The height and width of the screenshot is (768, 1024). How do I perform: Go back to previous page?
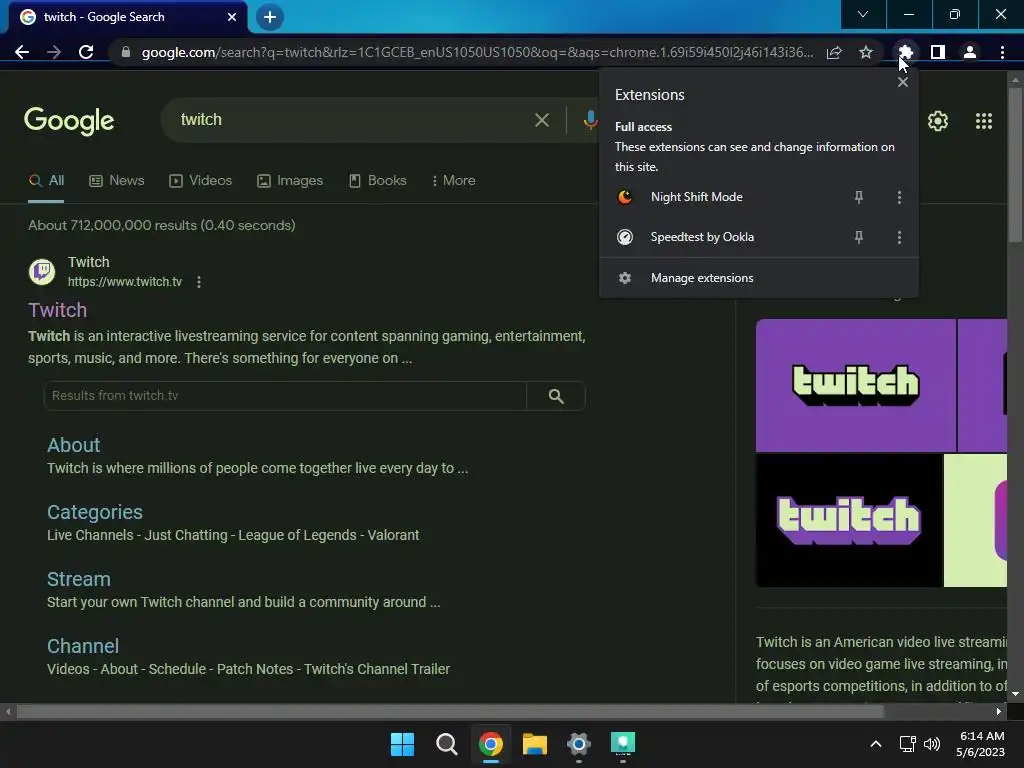22,52
